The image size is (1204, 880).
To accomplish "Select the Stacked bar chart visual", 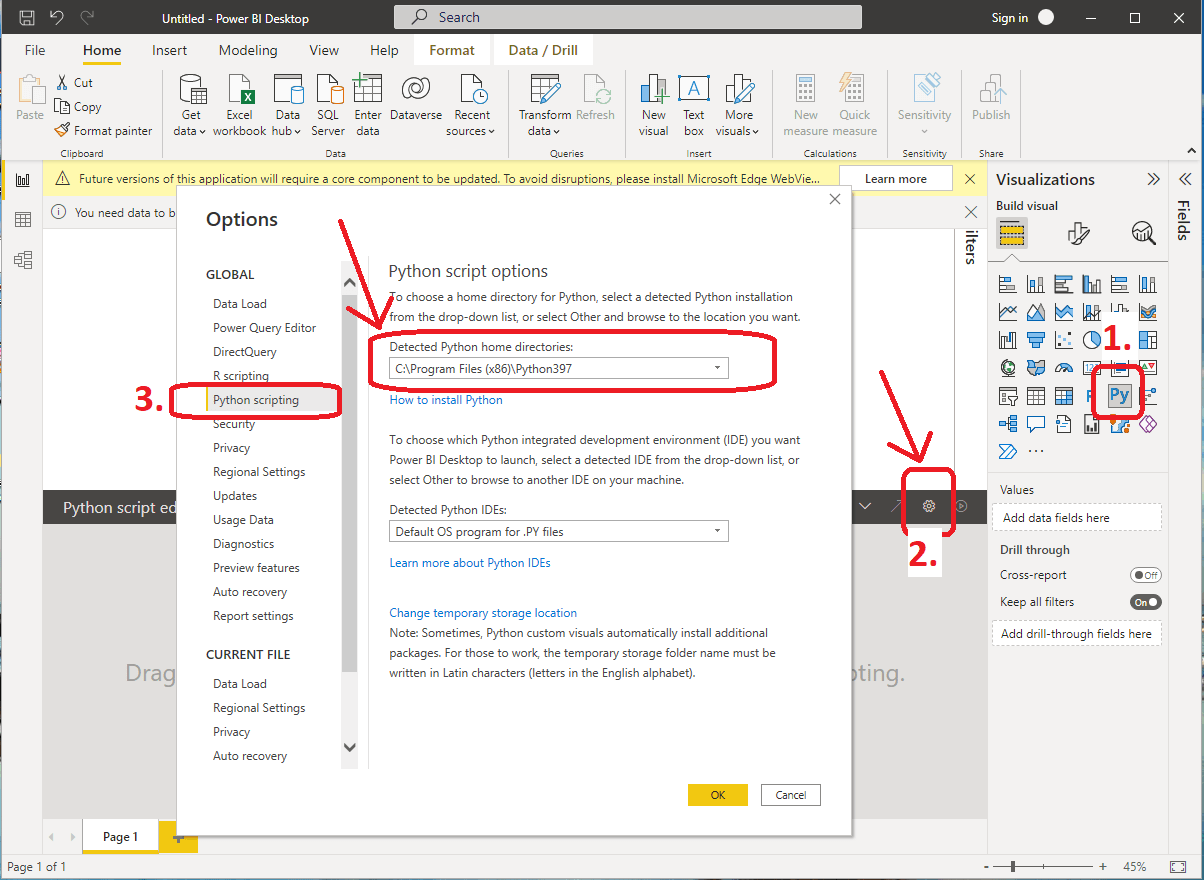I will coord(1008,284).
